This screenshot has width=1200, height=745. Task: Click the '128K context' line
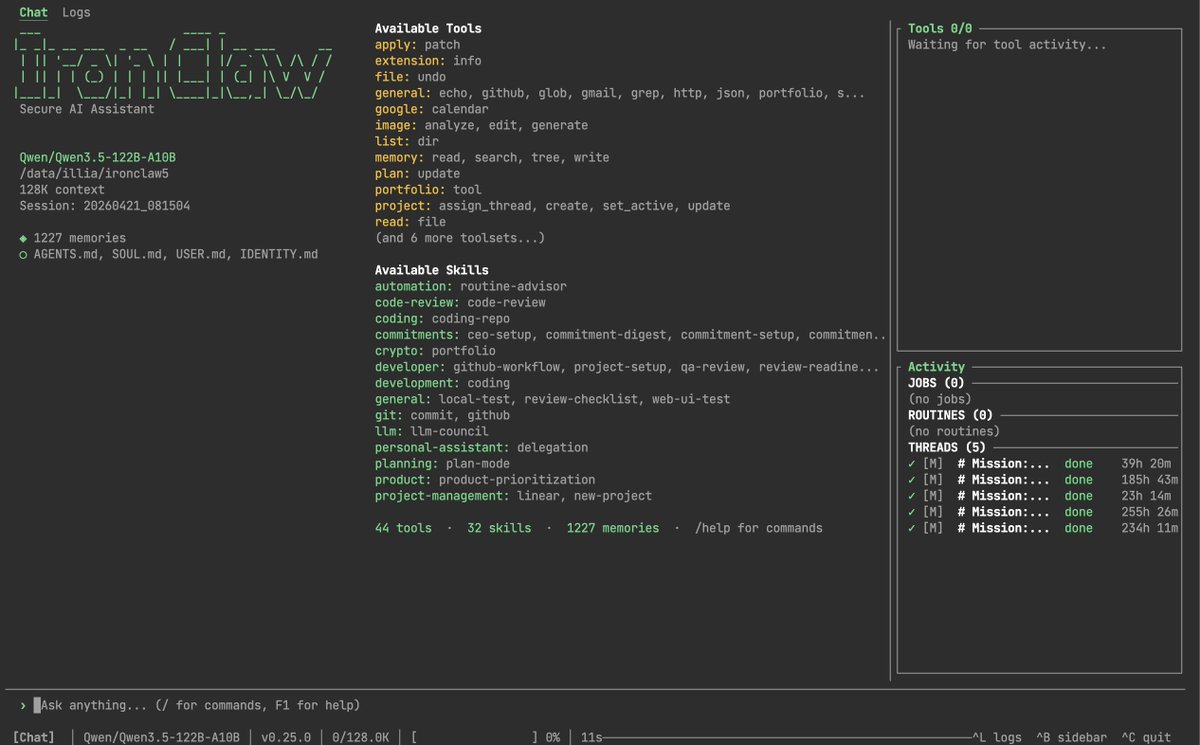coord(62,190)
